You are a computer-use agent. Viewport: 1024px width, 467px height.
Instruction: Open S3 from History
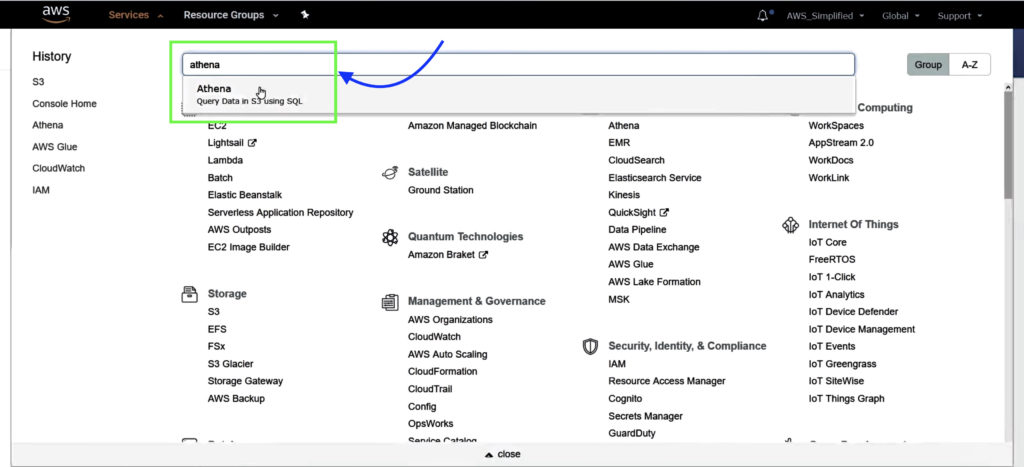[x=38, y=82]
